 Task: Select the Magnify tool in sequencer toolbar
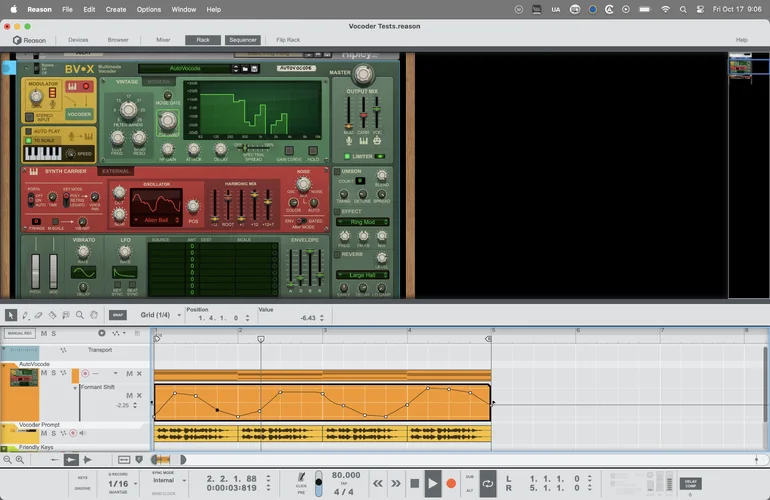tap(80, 315)
